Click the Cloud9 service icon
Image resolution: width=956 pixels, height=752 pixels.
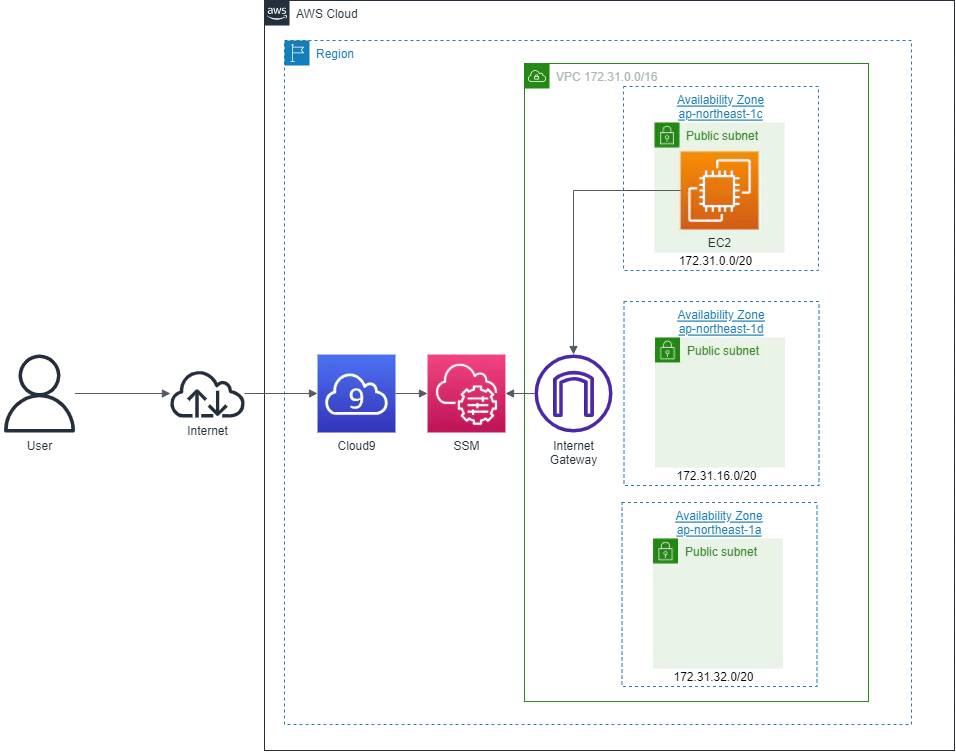coord(357,393)
